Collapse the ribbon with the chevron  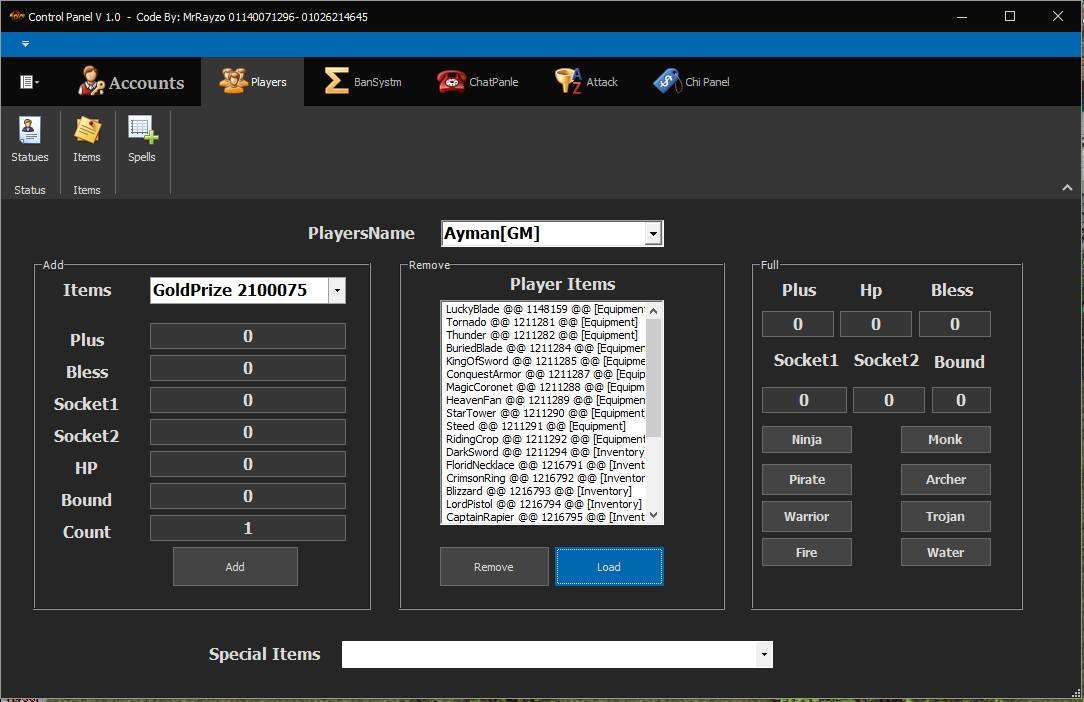[x=1067, y=187]
